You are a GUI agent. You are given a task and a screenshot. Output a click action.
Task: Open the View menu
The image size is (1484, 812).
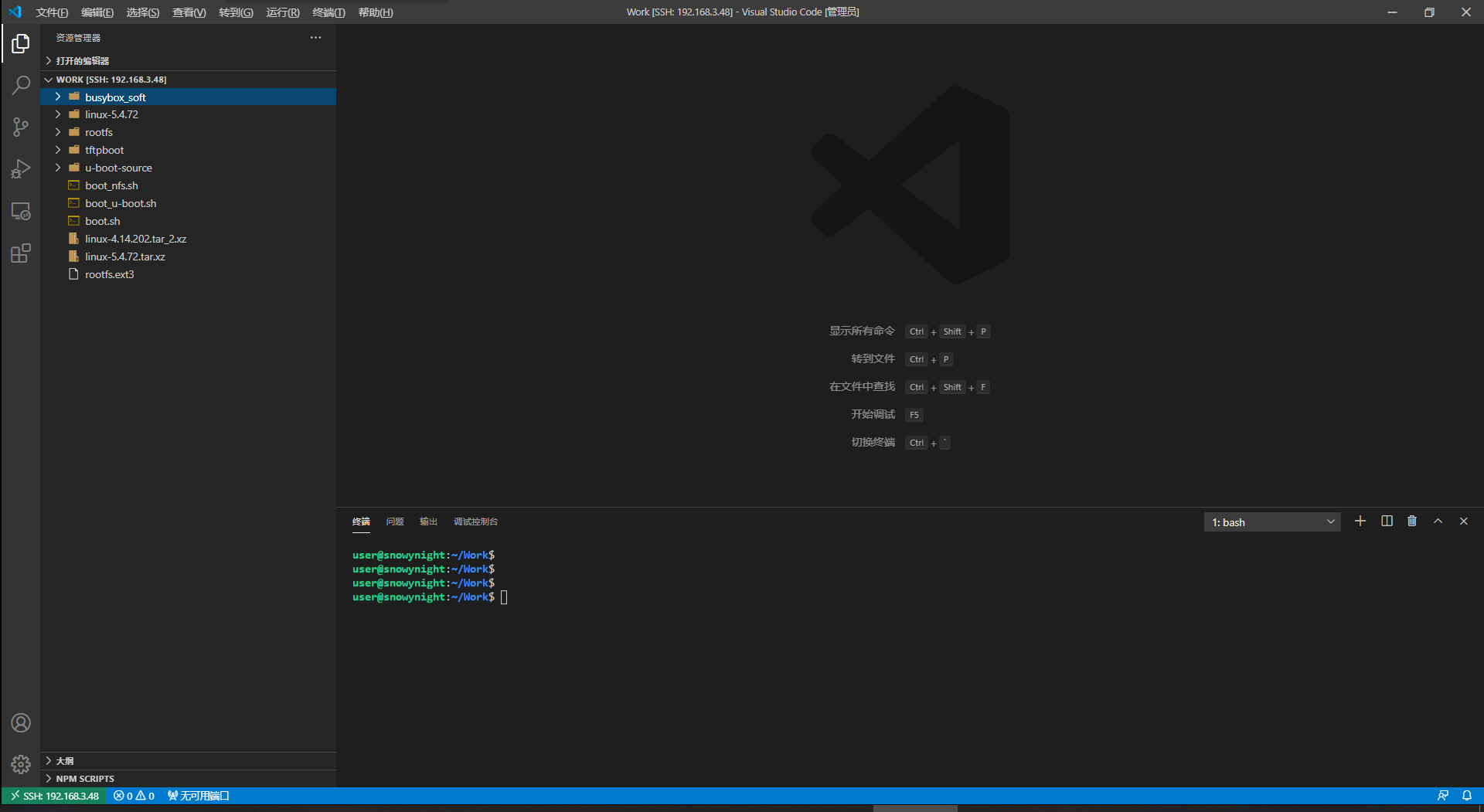[x=189, y=12]
